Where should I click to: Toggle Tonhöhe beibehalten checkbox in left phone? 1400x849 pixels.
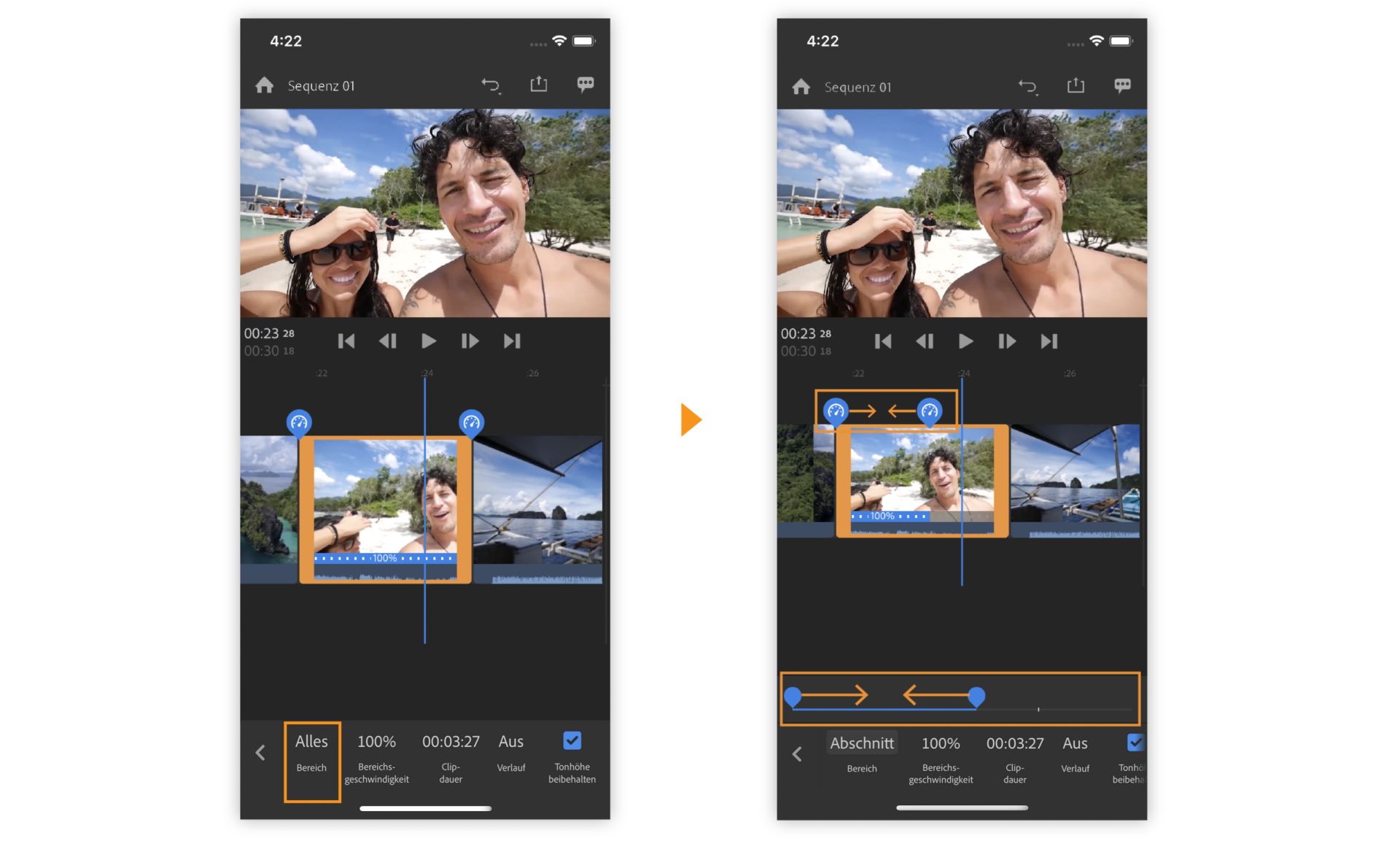pyautogui.click(x=572, y=741)
